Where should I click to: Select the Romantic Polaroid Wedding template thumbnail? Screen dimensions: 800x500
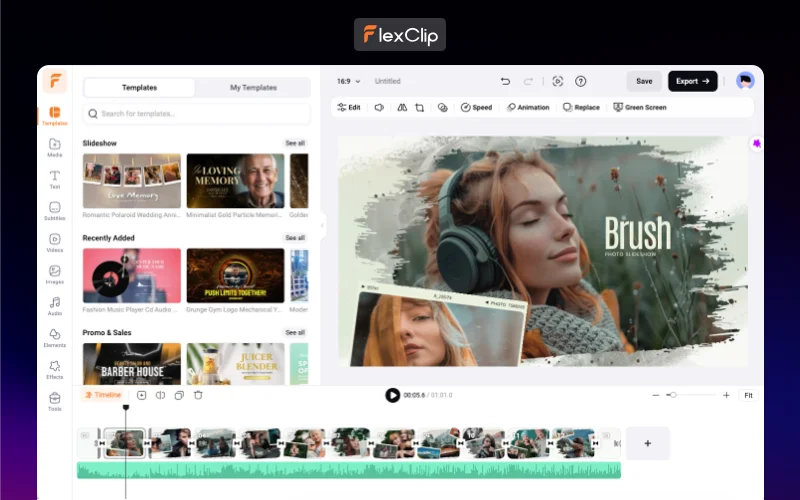(132, 181)
